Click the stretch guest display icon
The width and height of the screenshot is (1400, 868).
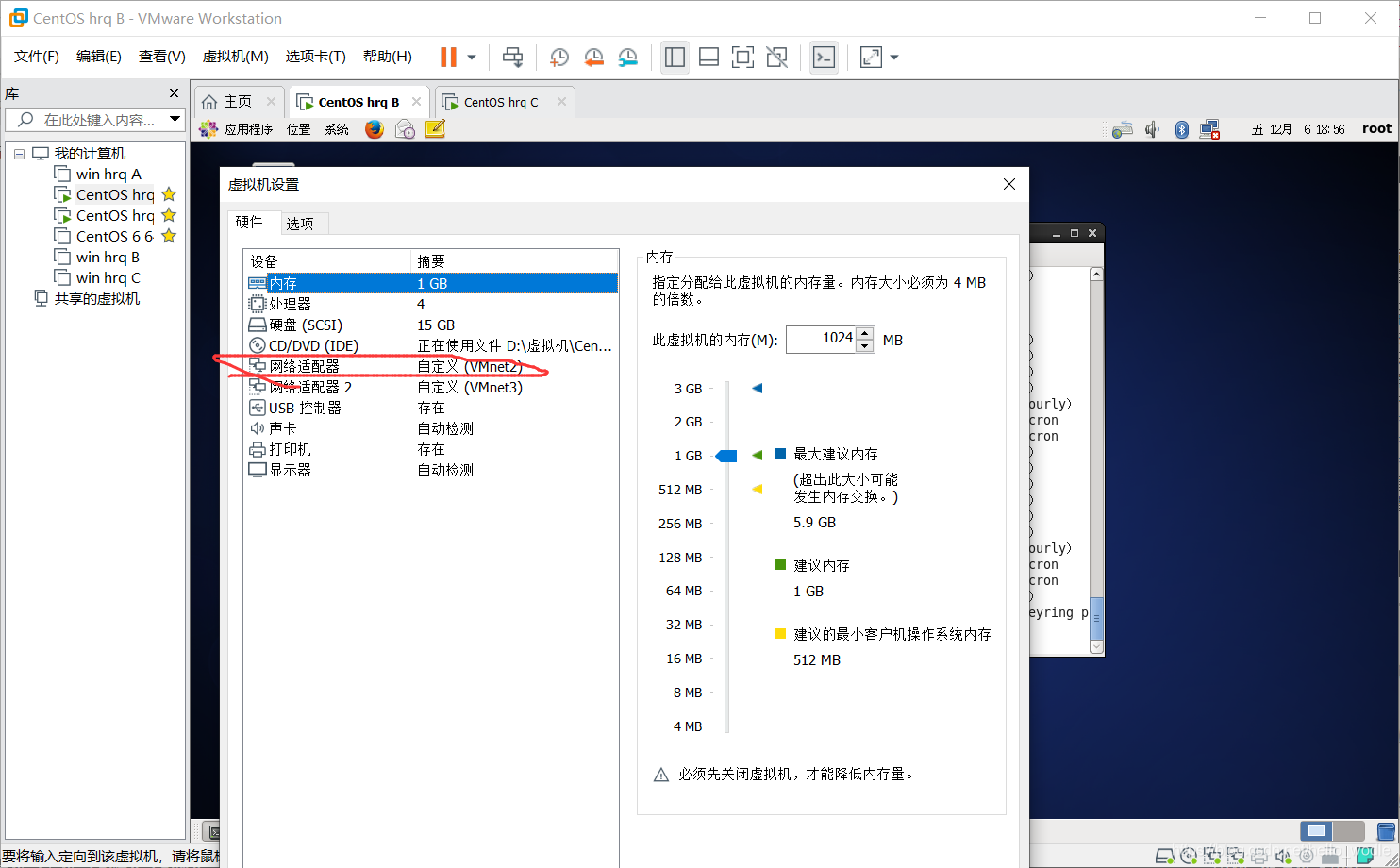(x=871, y=58)
